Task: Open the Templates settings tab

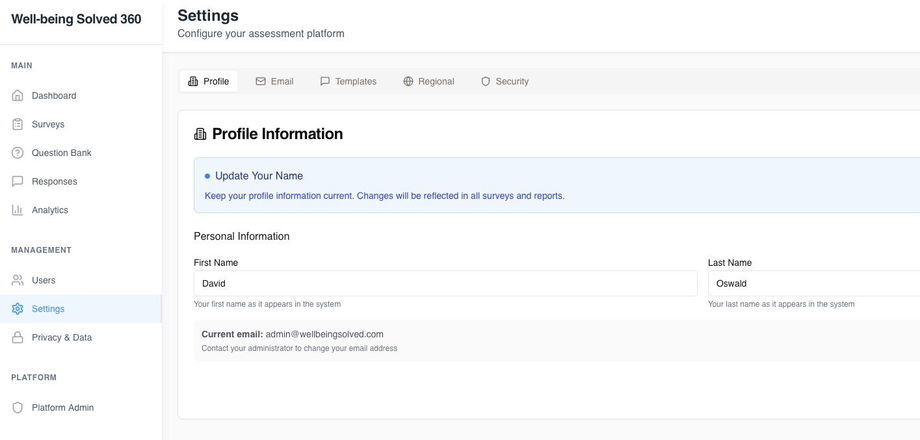Action: [x=348, y=81]
